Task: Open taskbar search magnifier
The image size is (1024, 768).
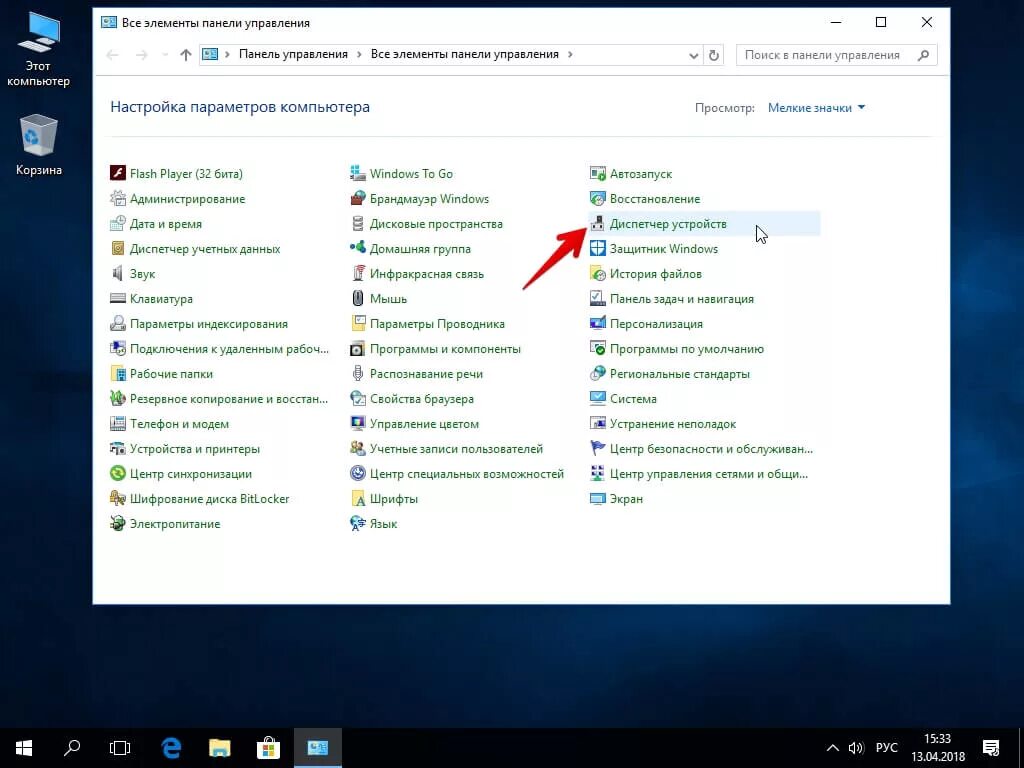Action: 72,748
